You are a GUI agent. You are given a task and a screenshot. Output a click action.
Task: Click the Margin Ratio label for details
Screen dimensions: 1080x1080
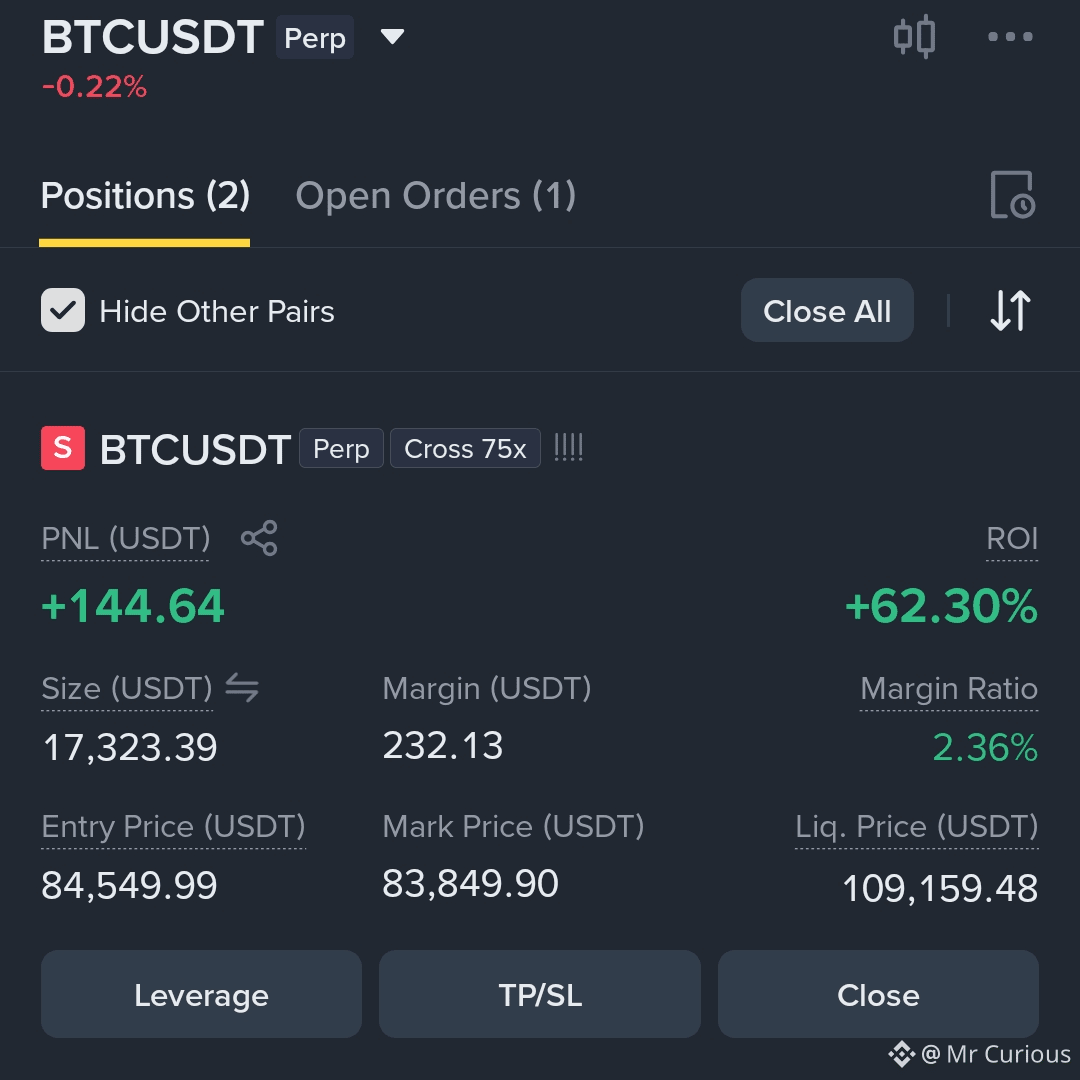tap(948, 688)
